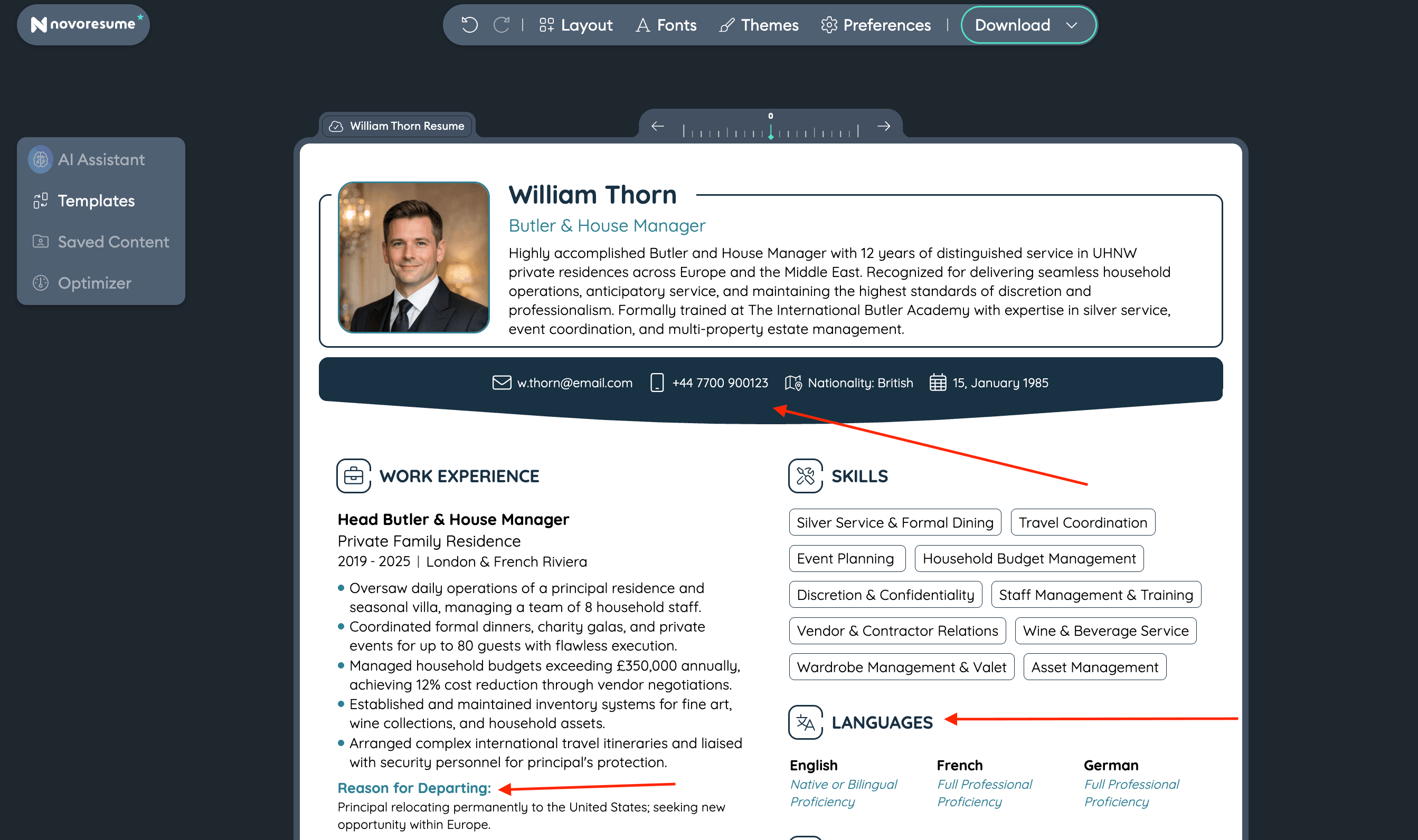Click the profile photo of William Thorn

click(413, 257)
